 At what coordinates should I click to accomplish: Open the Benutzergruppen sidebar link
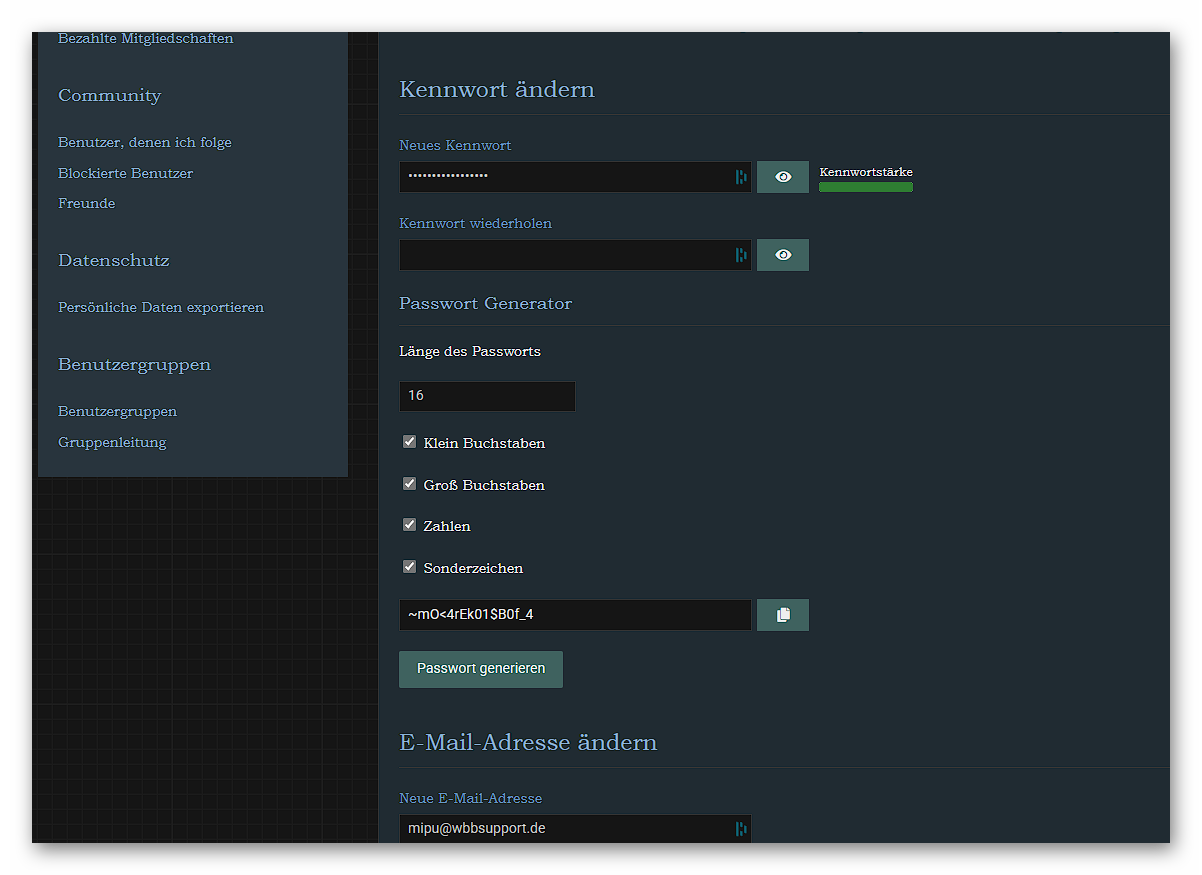(117, 411)
